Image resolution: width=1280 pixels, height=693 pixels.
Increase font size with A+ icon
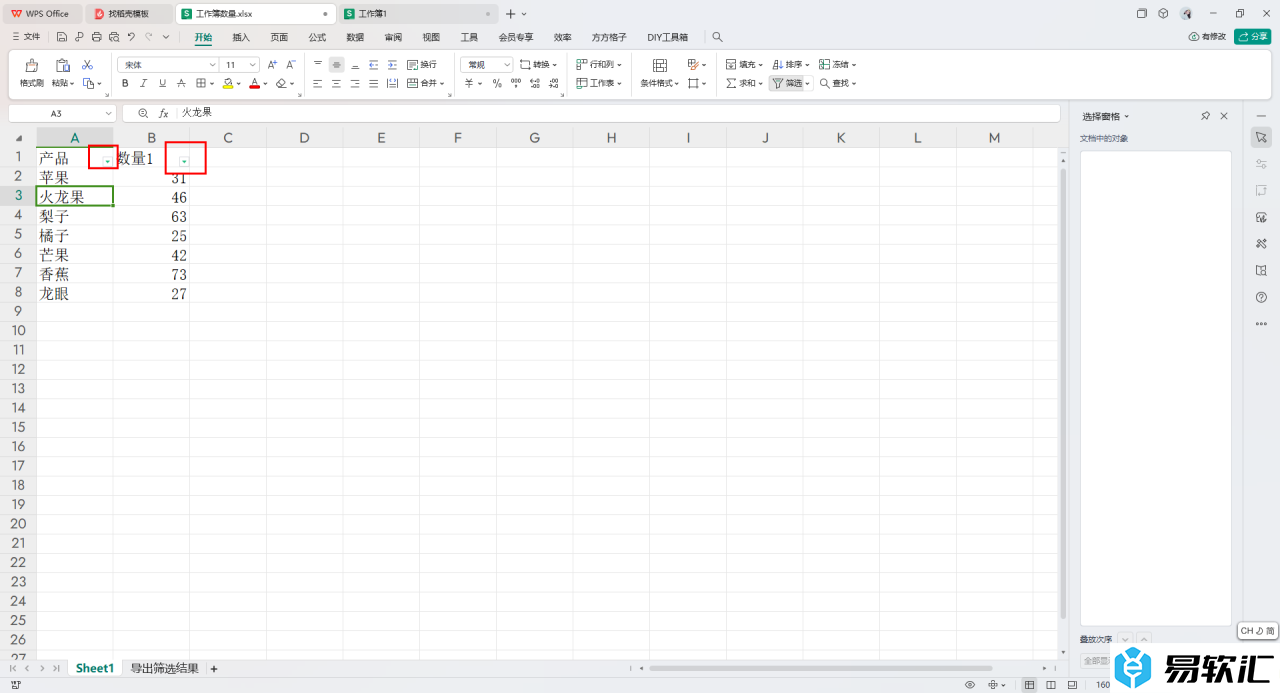tap(272, 64)
